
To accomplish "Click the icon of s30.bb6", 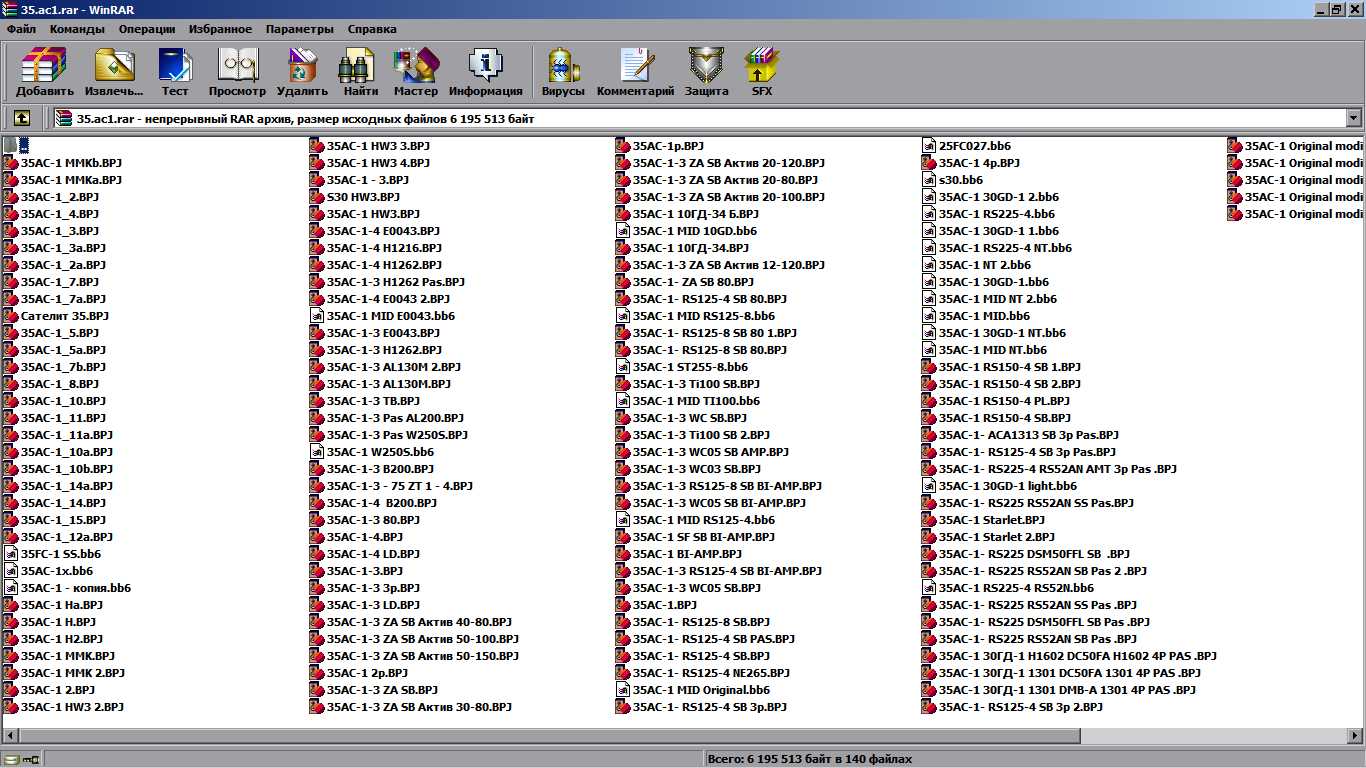I will 929,179.
